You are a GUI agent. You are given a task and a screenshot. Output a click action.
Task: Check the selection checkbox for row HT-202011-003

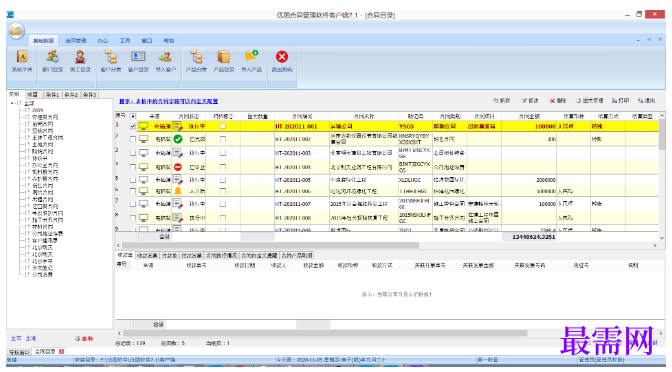133,153
